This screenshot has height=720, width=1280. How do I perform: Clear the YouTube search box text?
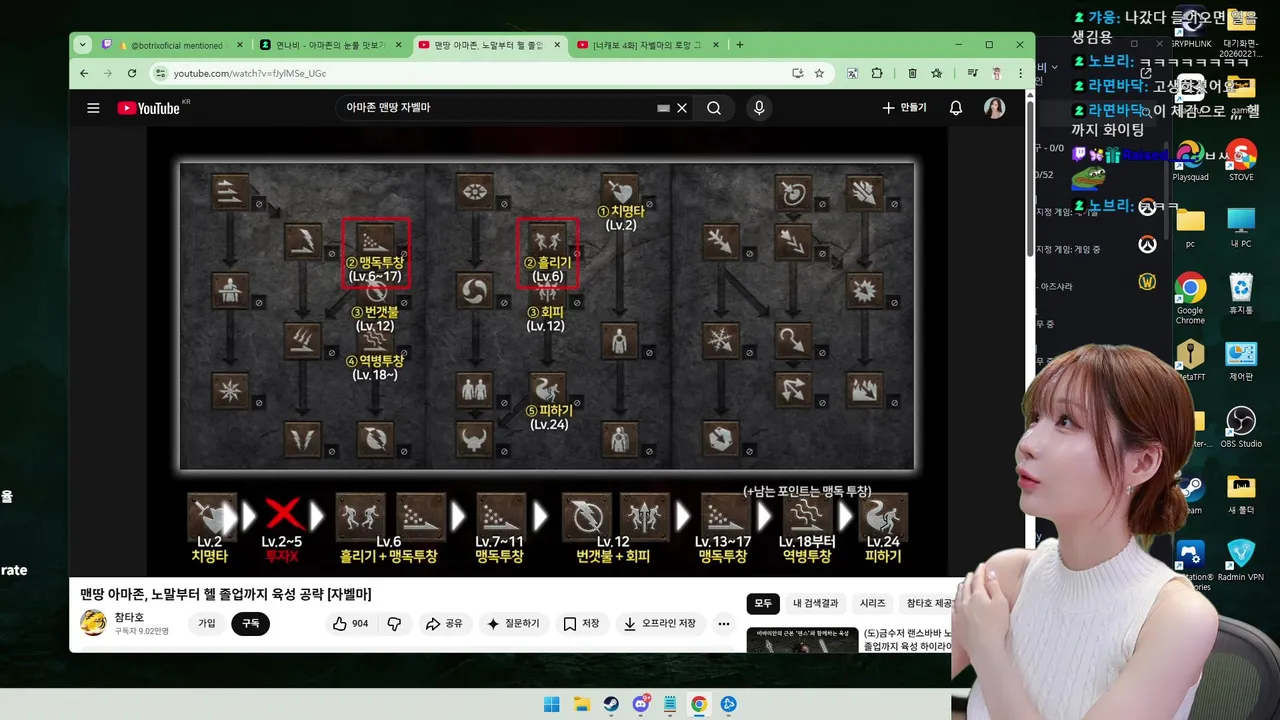click(682, 108)
